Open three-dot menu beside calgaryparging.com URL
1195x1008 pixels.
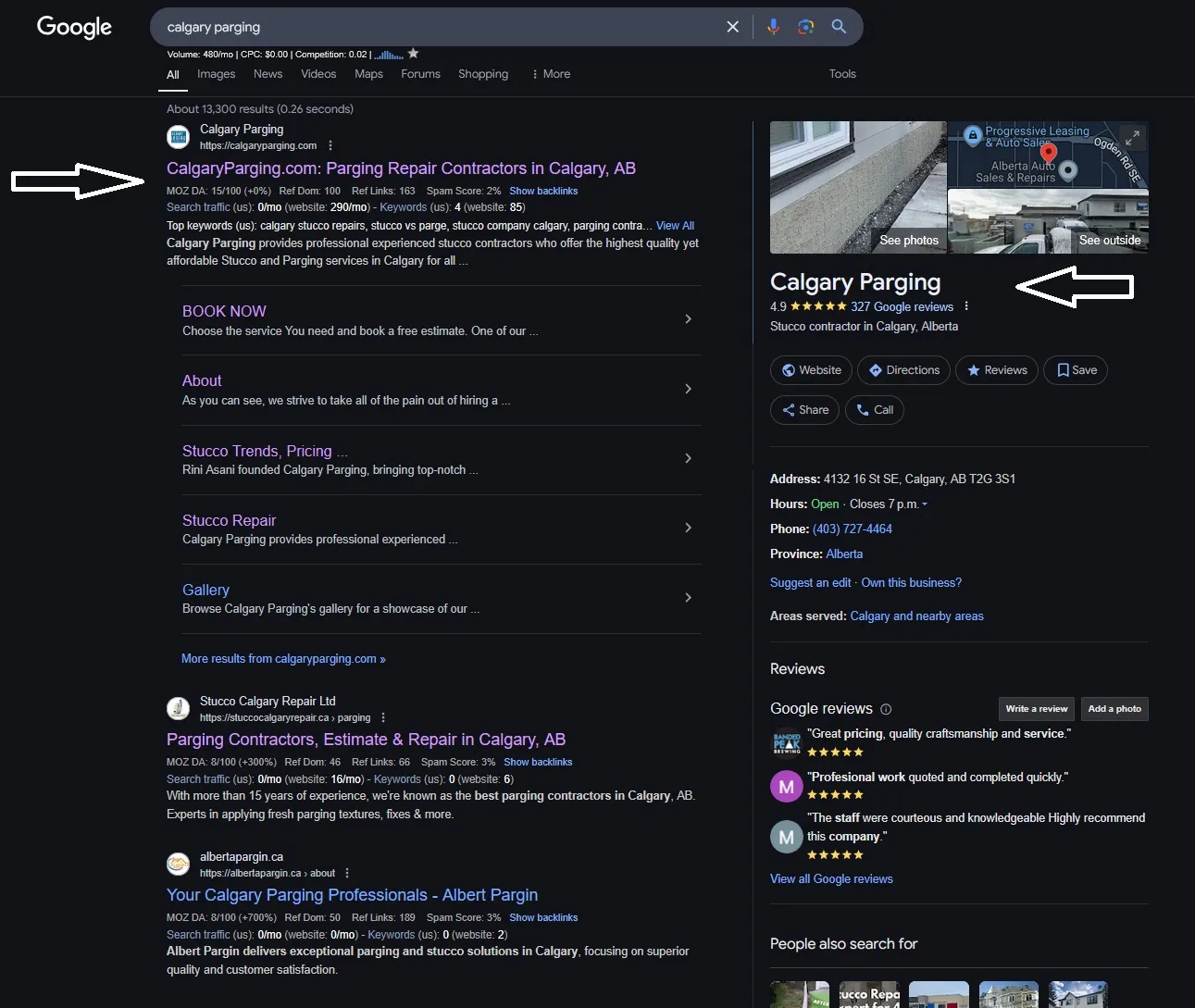click(x=330, y=145)
